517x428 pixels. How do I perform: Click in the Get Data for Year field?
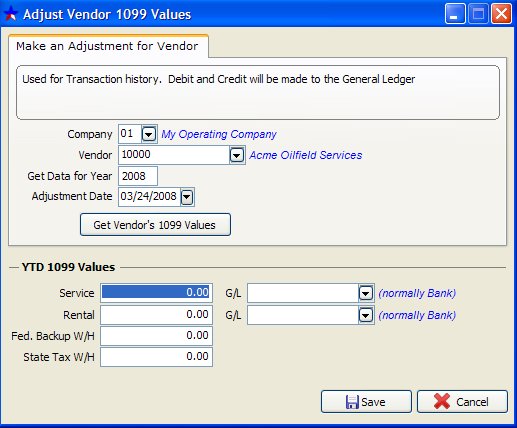coord(138,176)
